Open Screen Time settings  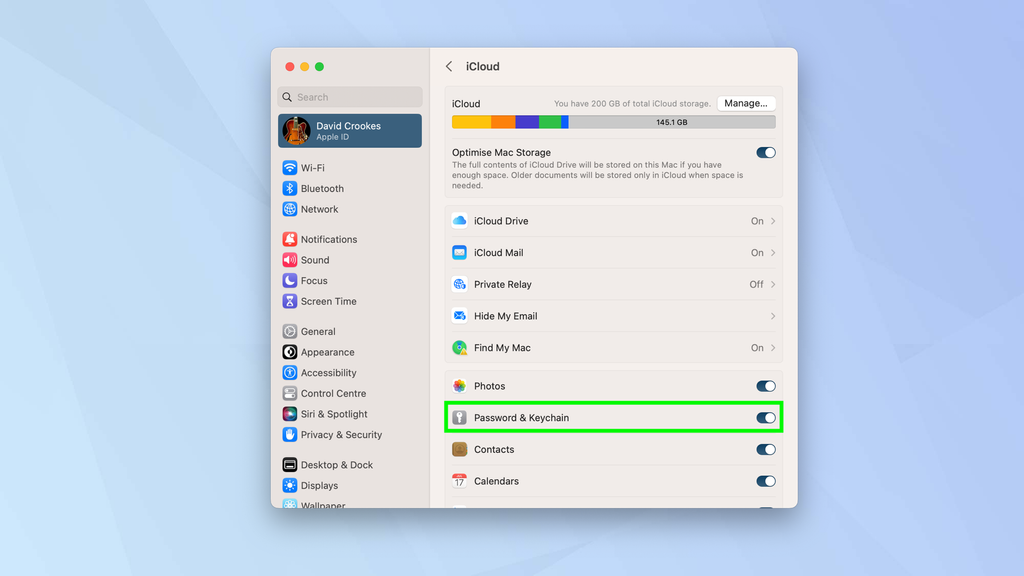pos(291,301)
